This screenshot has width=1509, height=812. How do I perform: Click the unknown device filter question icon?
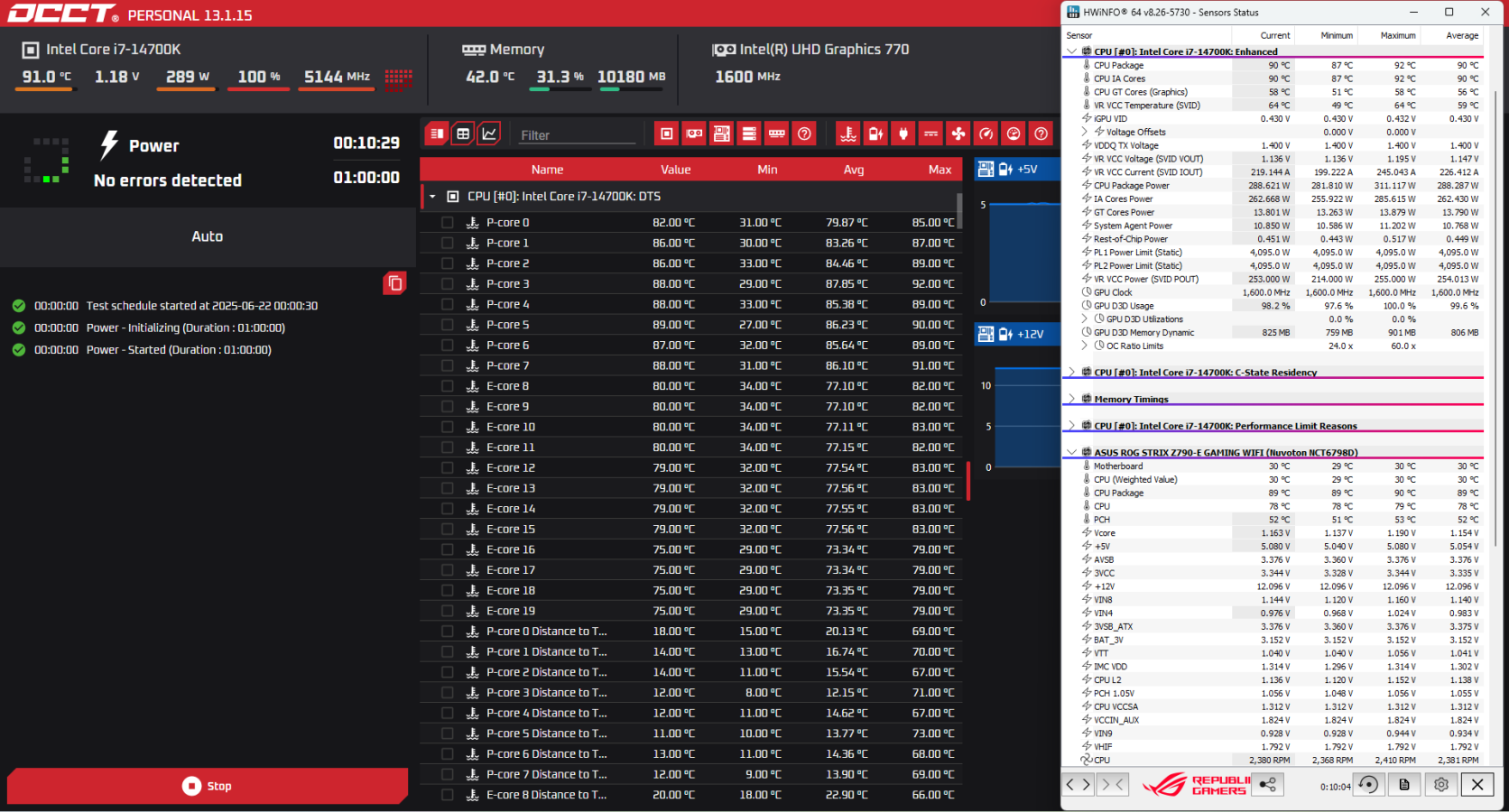coord(804,134)
